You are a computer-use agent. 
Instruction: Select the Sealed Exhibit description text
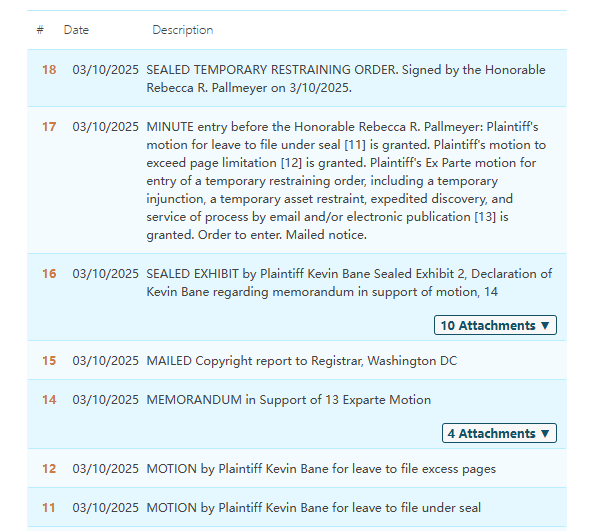349,283
